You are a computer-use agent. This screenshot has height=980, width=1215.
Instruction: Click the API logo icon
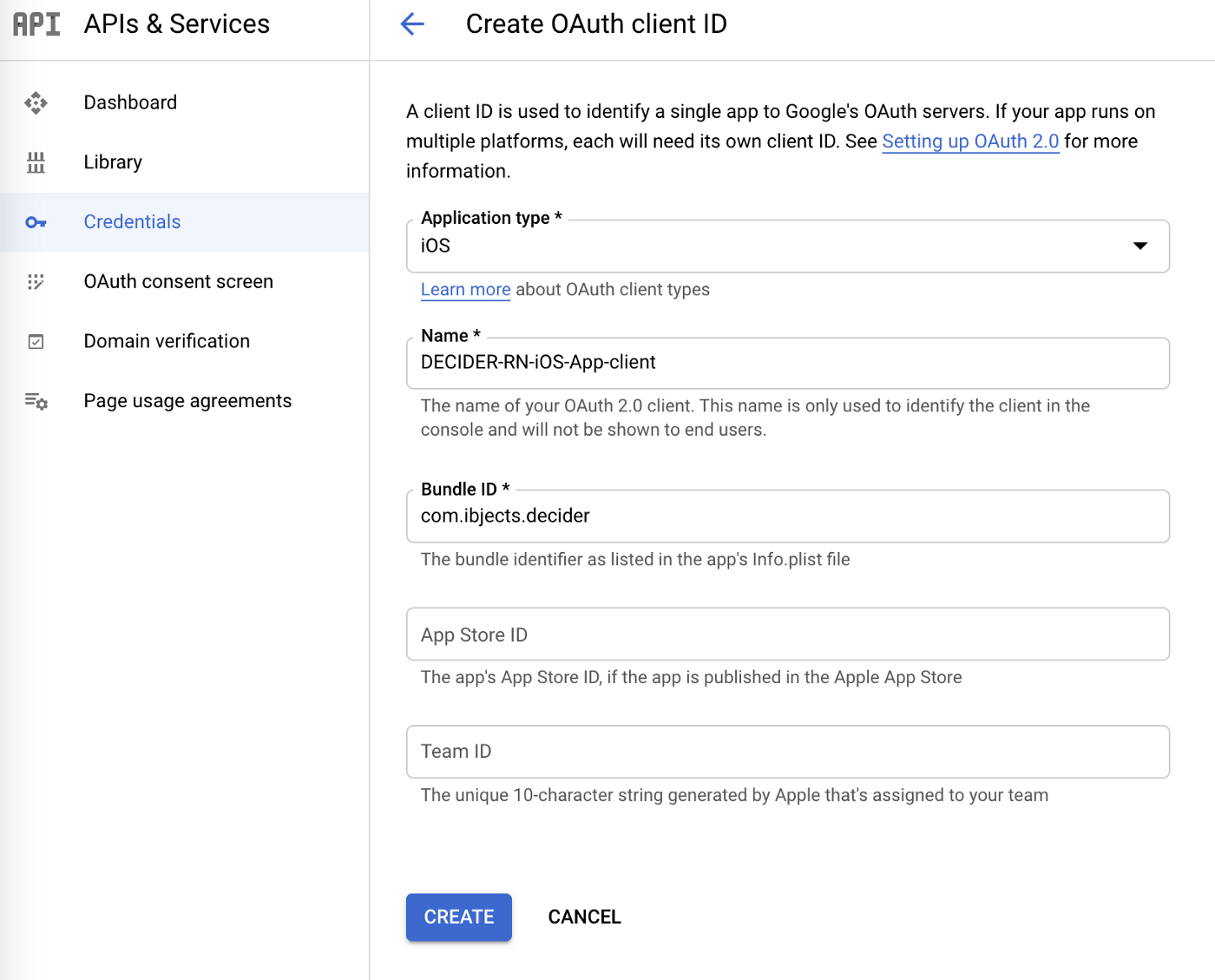[36, 24]
